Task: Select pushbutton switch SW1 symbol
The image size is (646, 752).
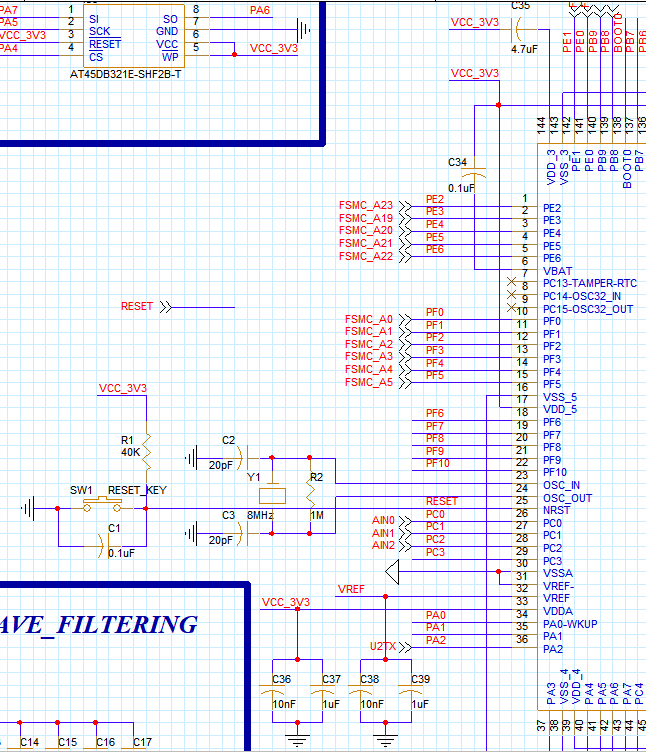Action: [102, 505]
